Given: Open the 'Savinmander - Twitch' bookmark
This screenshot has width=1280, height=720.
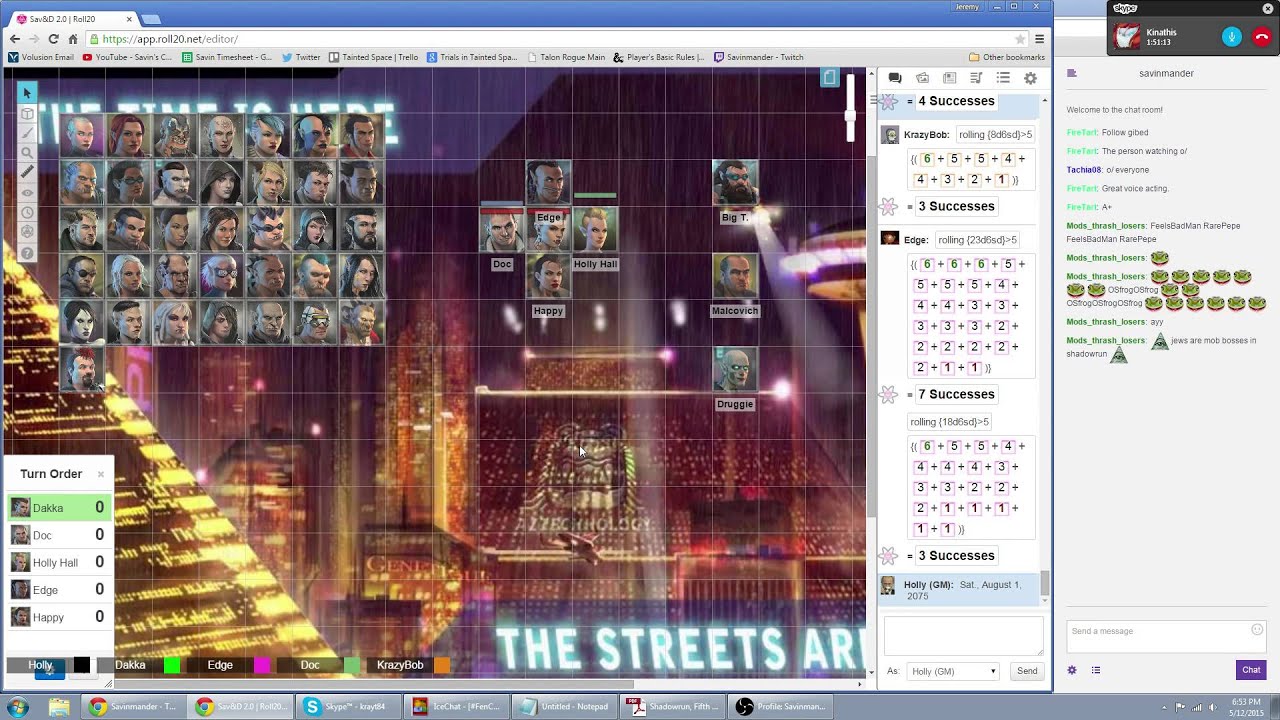Looking at the screenshot, I should click(x=758, y=57).
